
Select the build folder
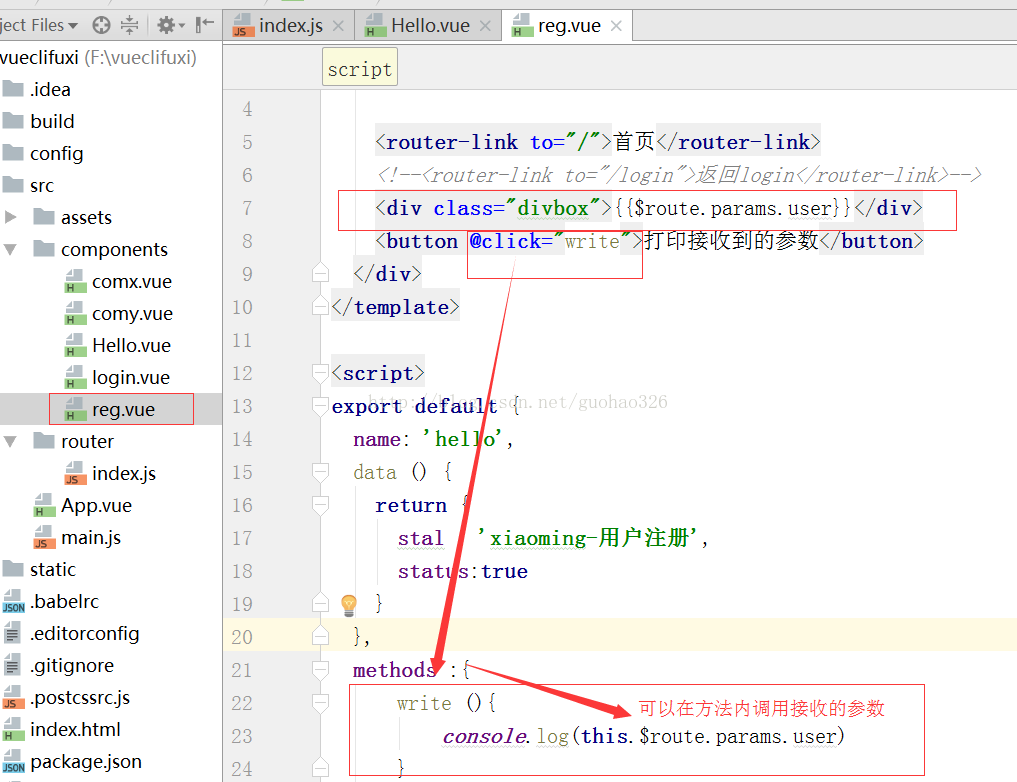tap(39, 121)
